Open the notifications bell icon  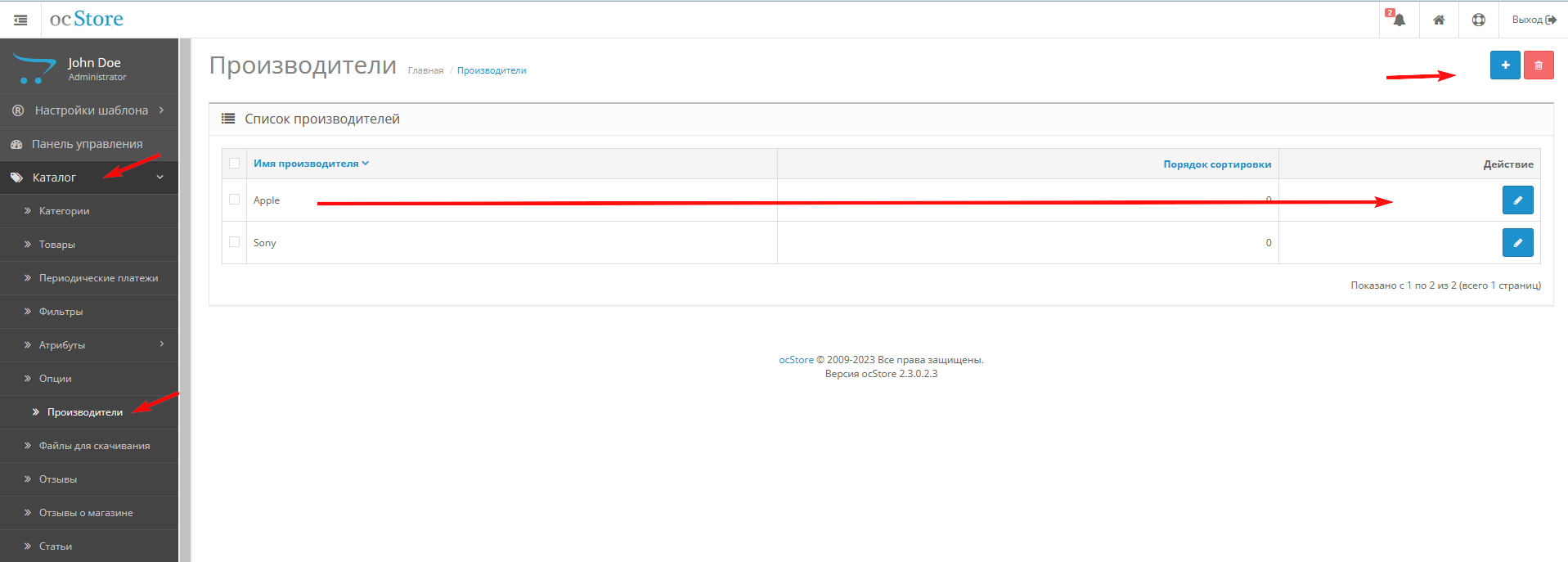[1399, 19]
